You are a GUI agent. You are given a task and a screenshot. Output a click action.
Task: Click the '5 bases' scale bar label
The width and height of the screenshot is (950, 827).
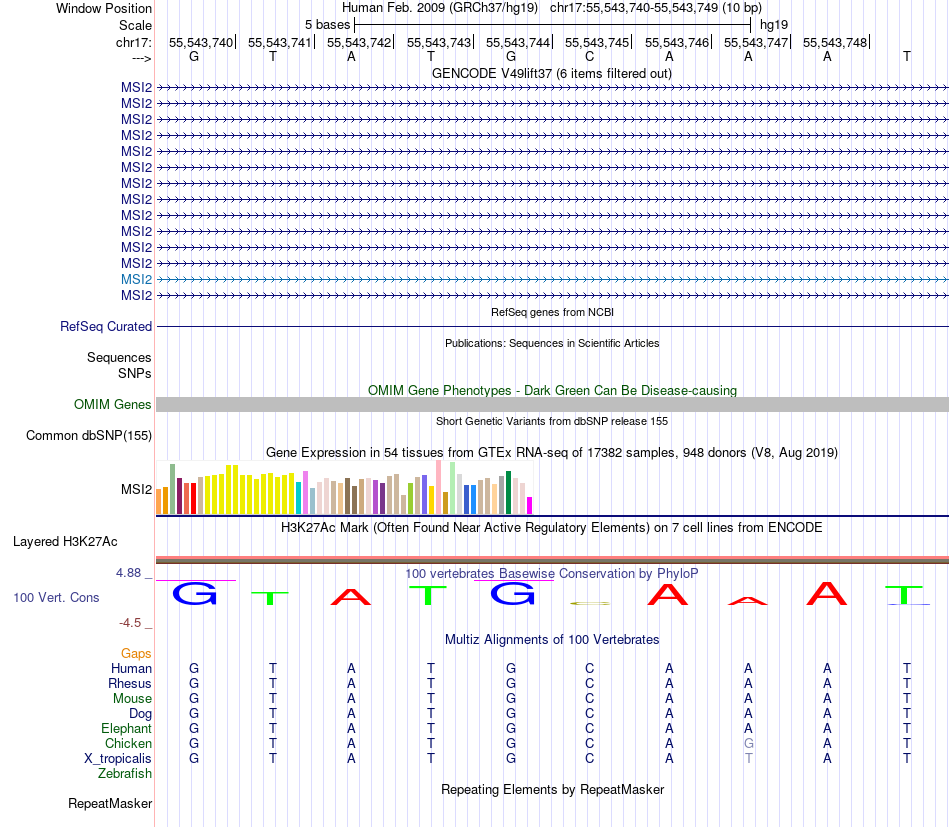(327, 25)
